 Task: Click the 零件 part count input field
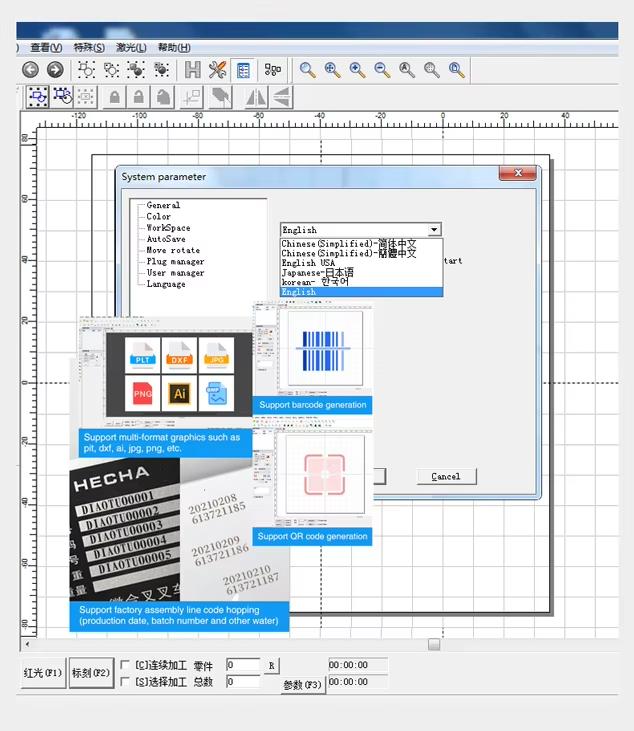(243, 665)
